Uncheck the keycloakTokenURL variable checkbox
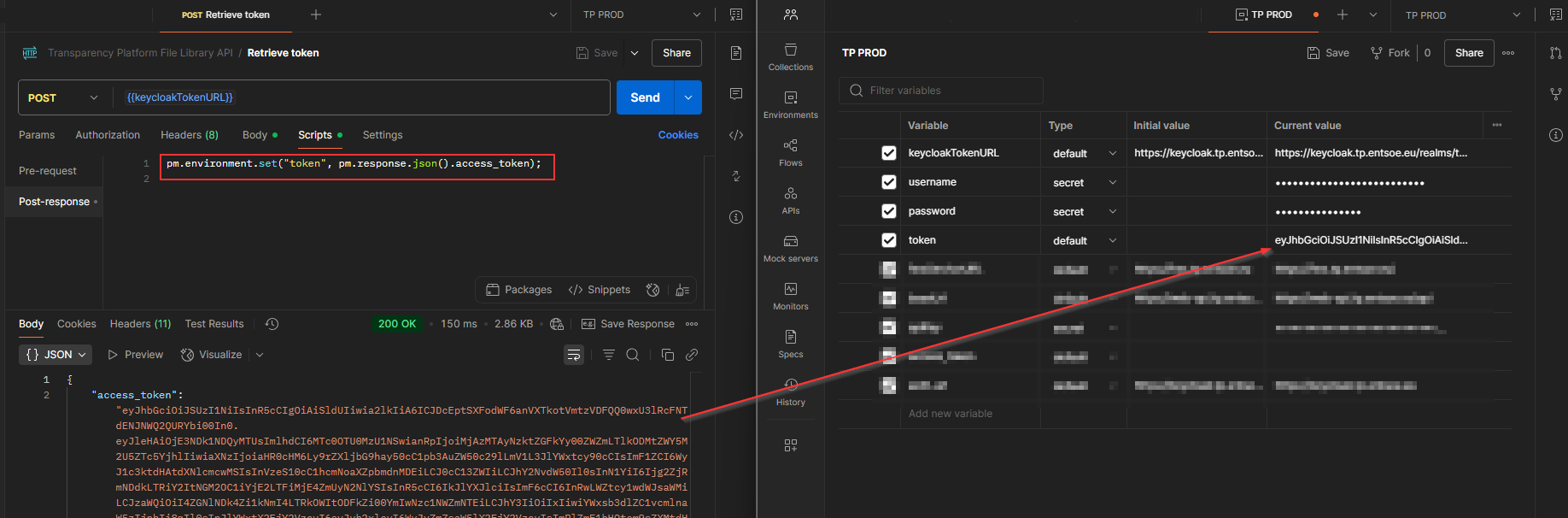 pyautogui.click(x=889, y=153)
